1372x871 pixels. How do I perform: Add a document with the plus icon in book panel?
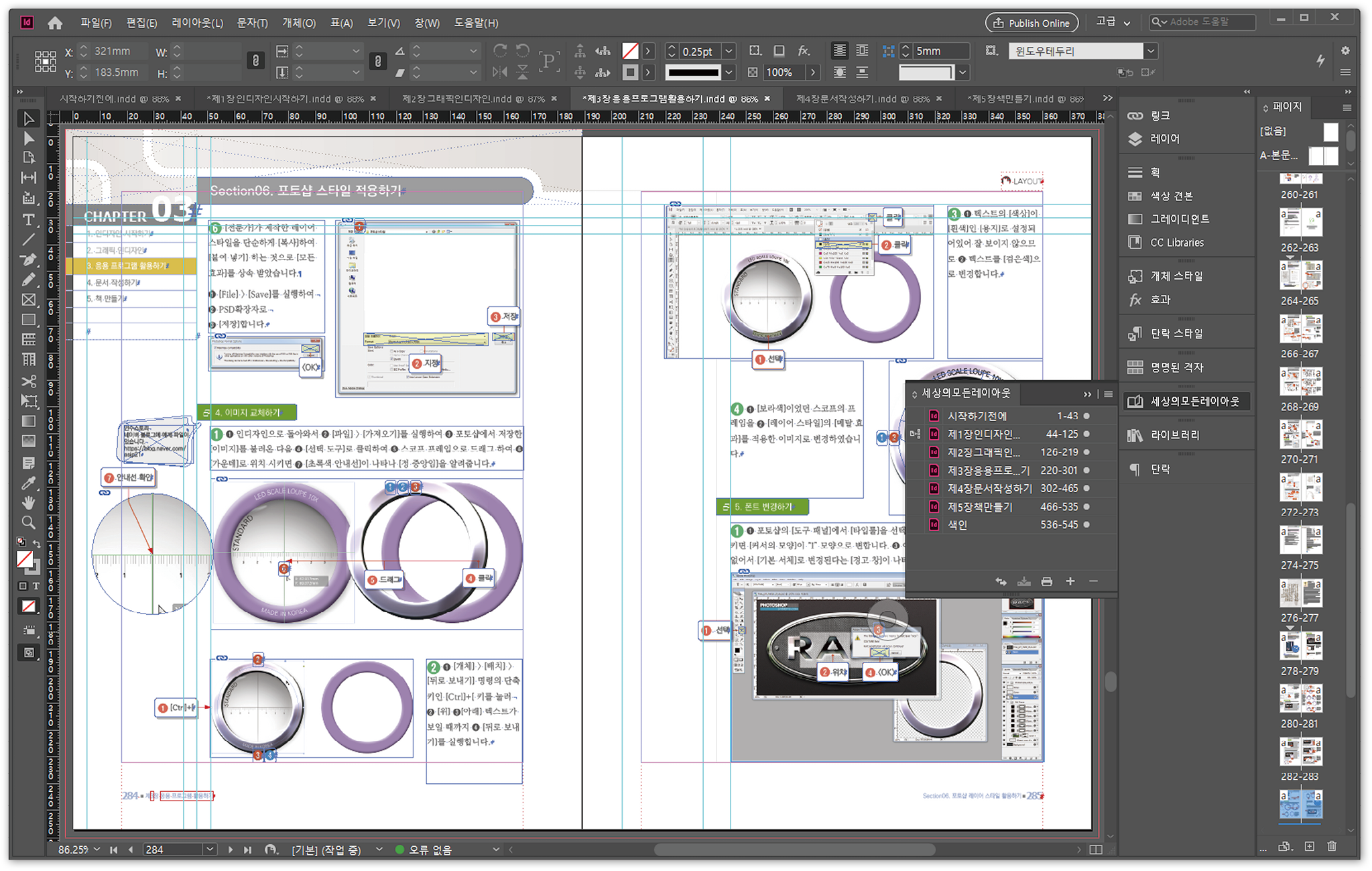pyautogui.click(x=1070, y=581)
